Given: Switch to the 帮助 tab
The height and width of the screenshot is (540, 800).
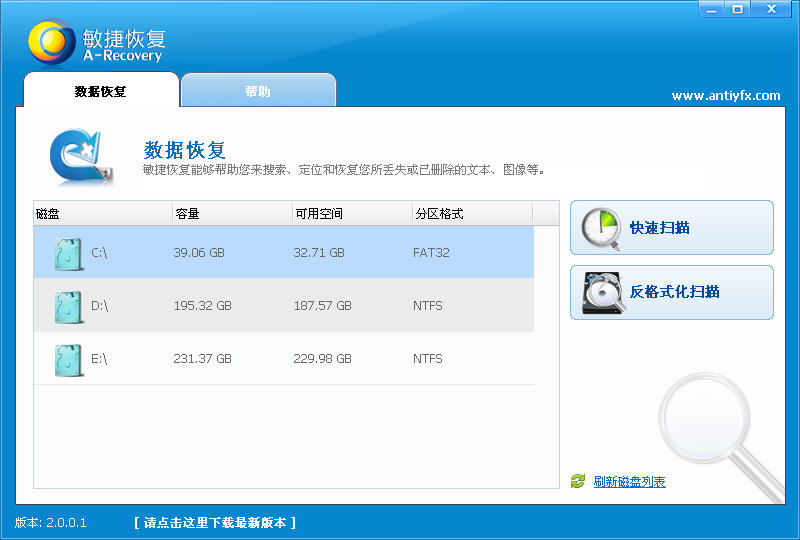Looking at the screenshot, I should click(x=257, y=91).
